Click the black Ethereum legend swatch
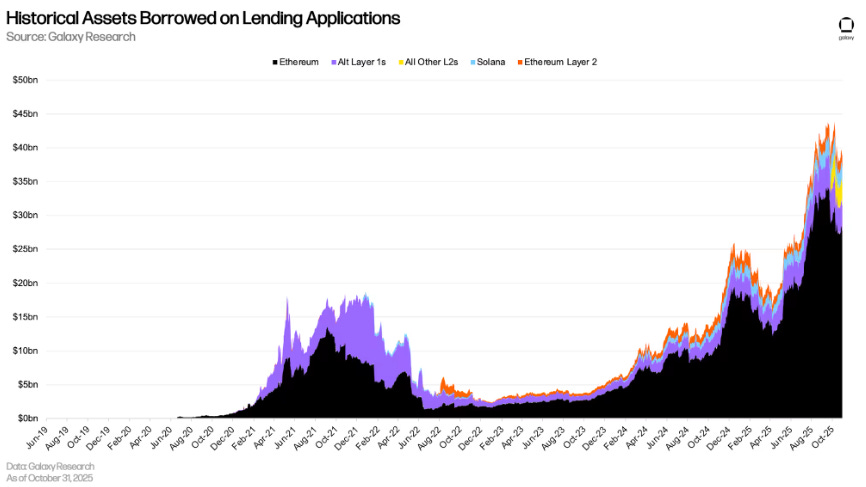Image resolution: width=866 pixels, height=487 pixels. pyautogui.click(x=274, y=62)
